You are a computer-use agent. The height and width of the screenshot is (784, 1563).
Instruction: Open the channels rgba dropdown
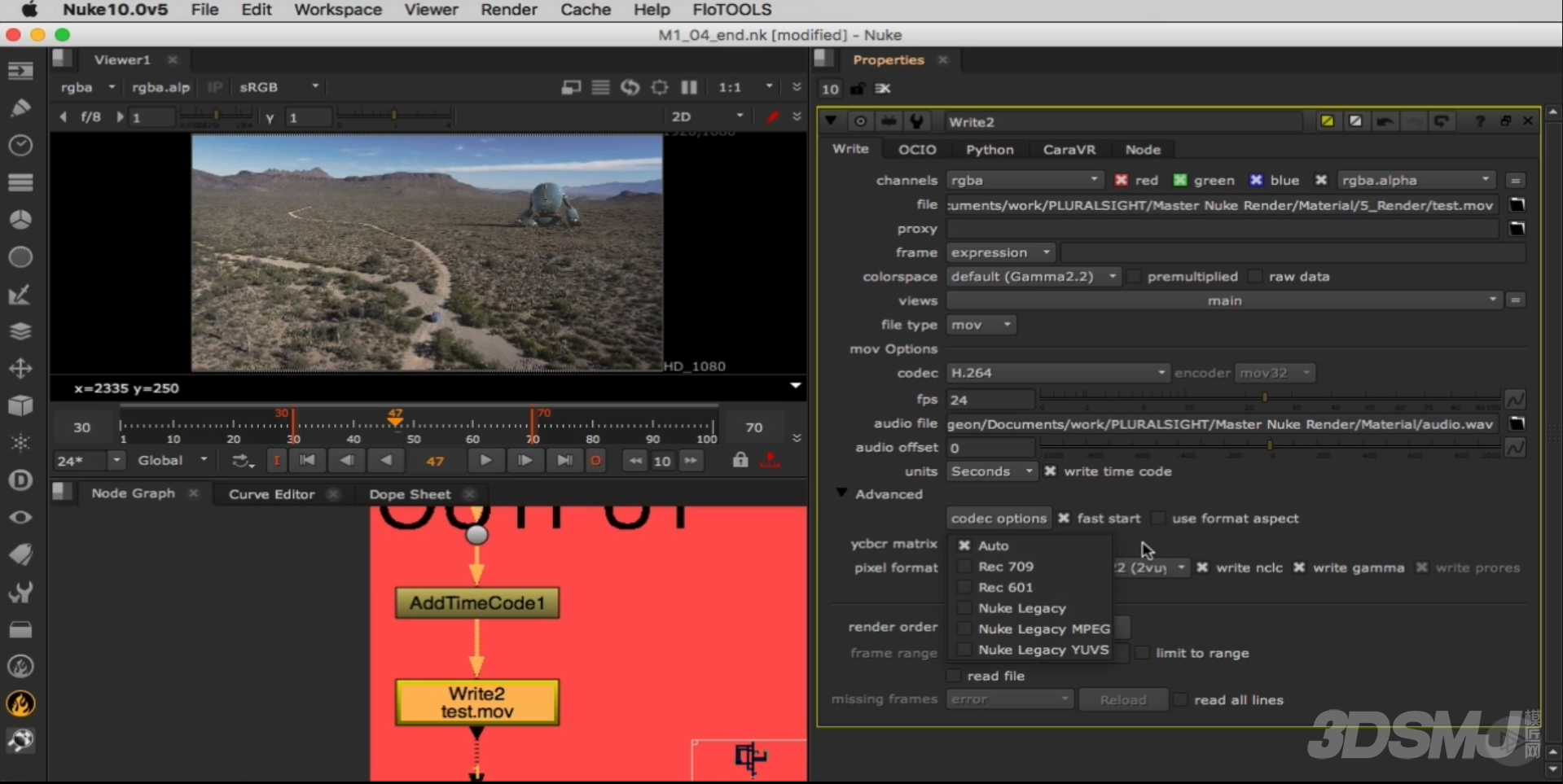[1025, 180]
